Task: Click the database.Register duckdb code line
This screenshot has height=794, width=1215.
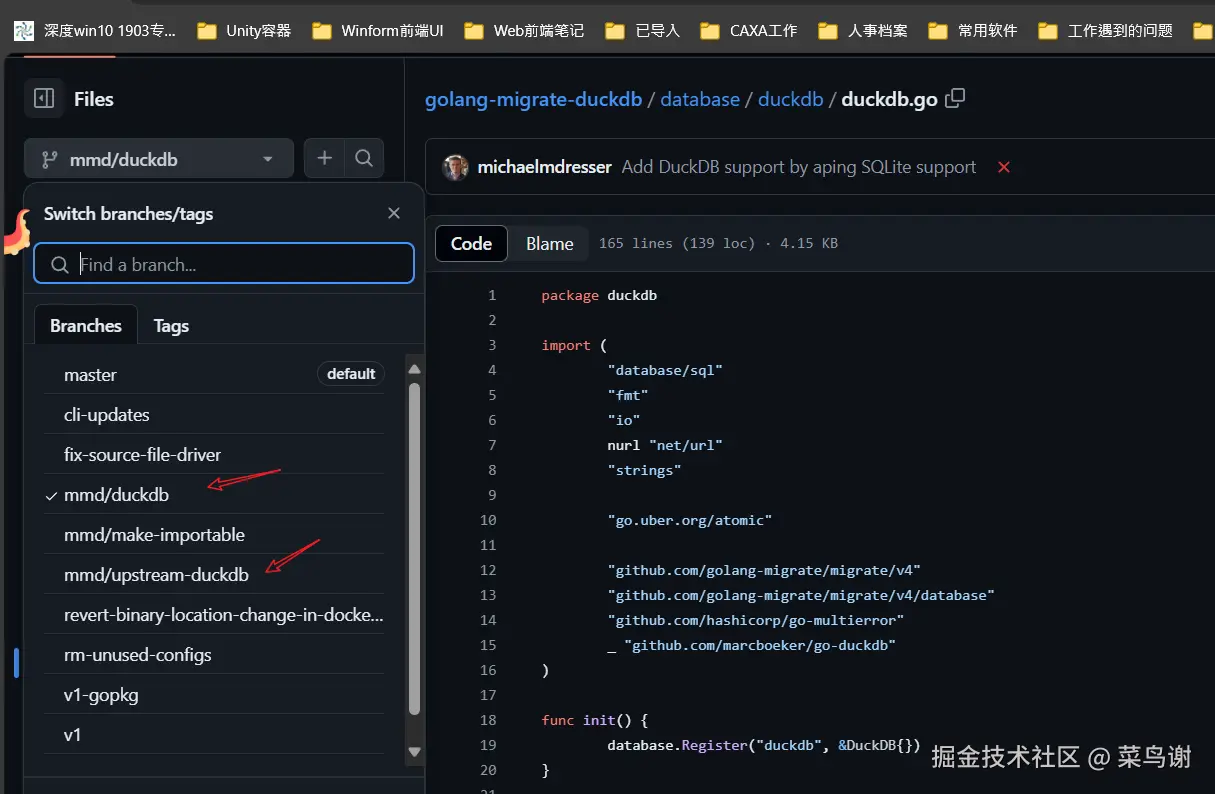Action: (x=763, y=745)
